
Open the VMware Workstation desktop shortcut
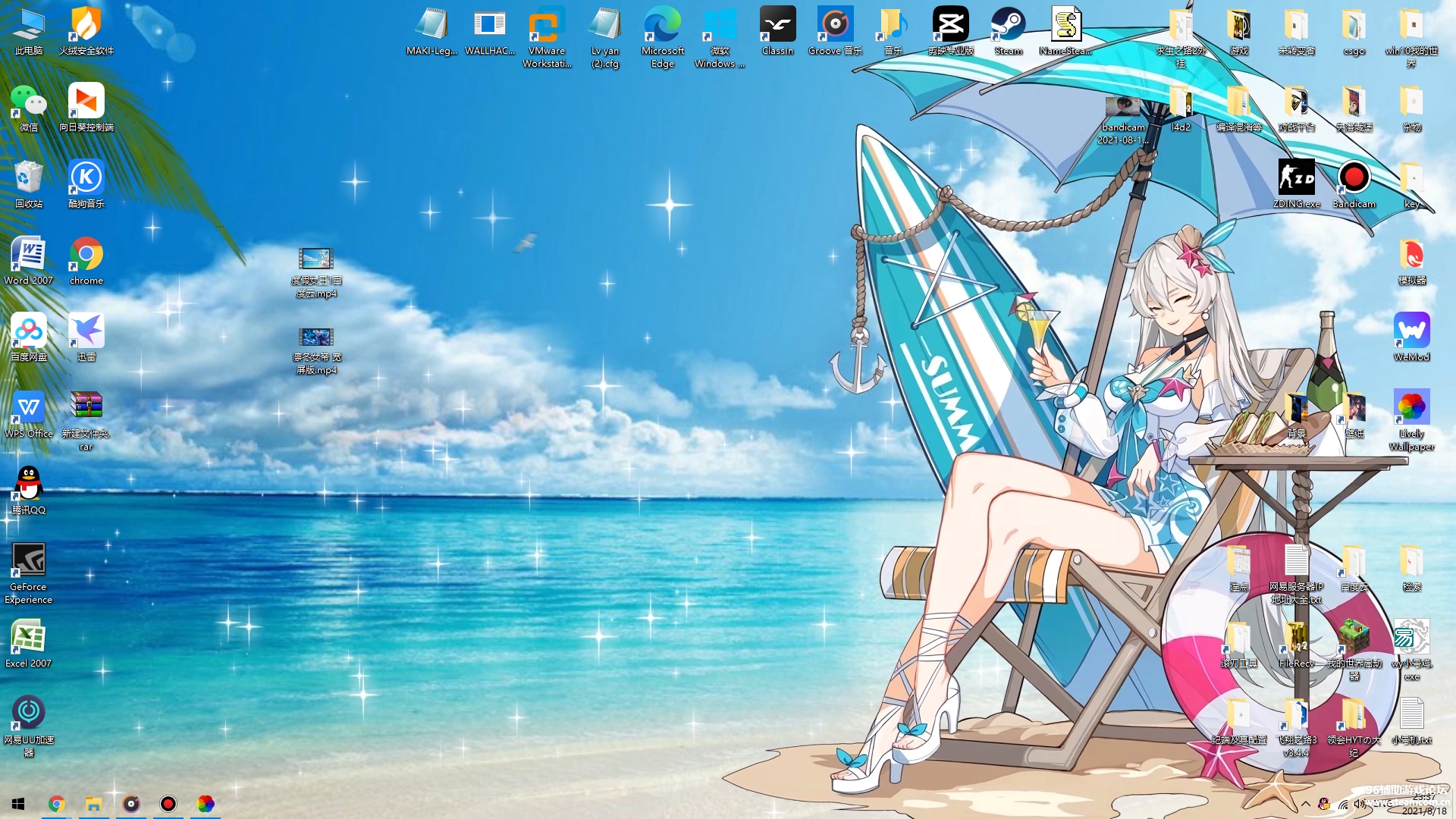coord(547,30)
